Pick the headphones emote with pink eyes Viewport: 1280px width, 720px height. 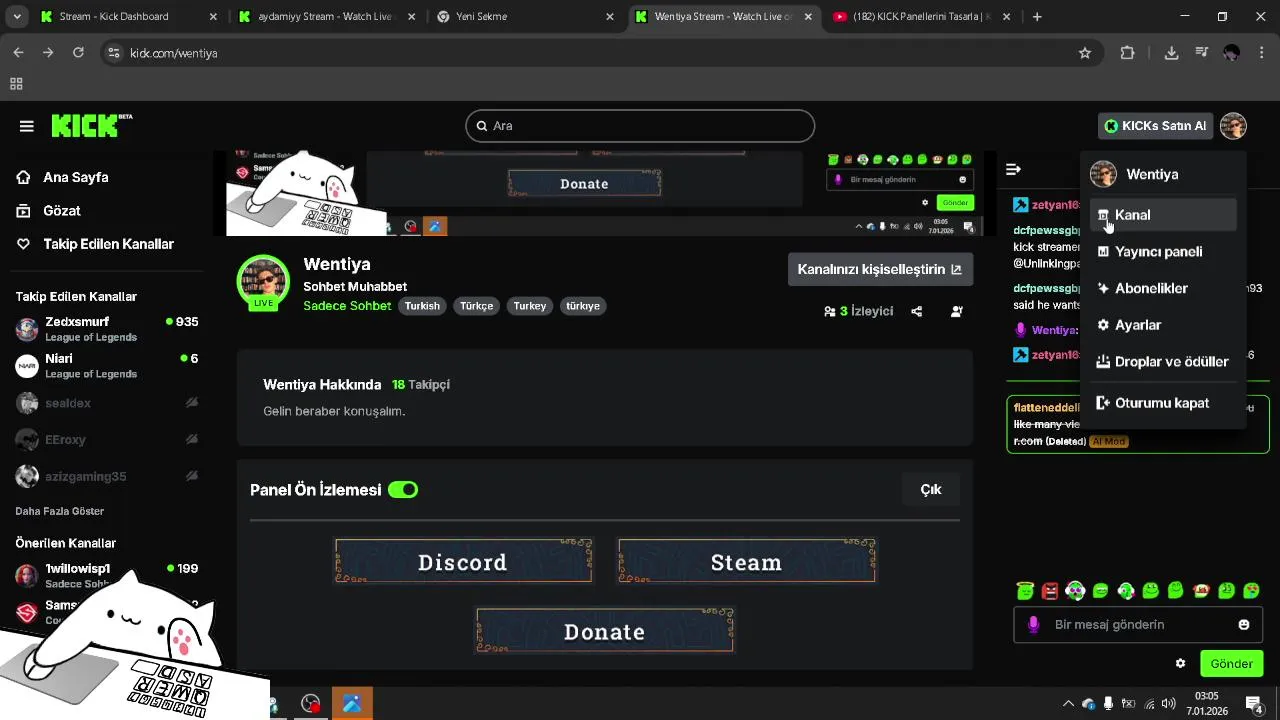click(x=1075, y=591)
